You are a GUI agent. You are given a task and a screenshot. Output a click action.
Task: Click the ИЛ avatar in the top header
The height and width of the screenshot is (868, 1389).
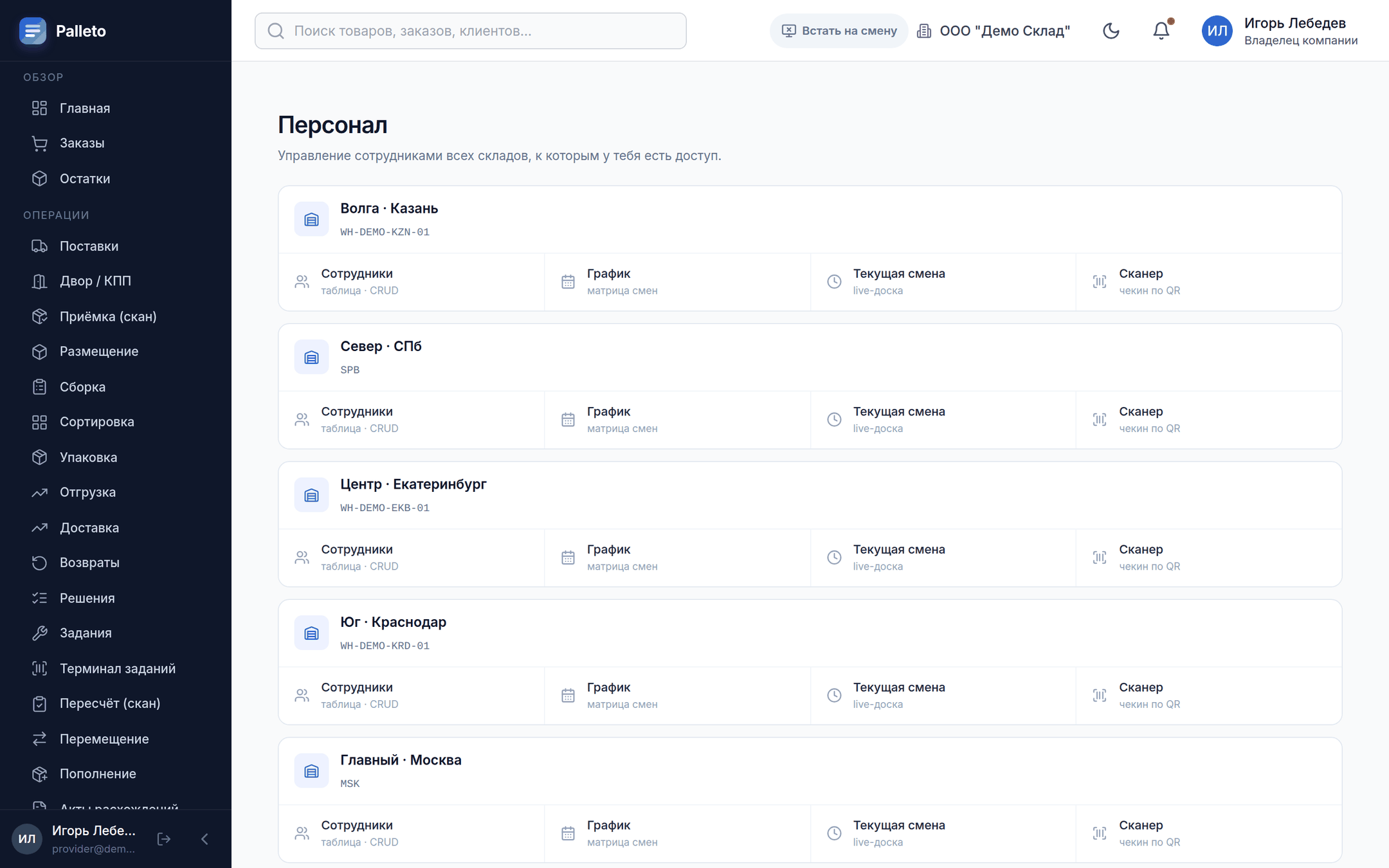point(1217,31)
